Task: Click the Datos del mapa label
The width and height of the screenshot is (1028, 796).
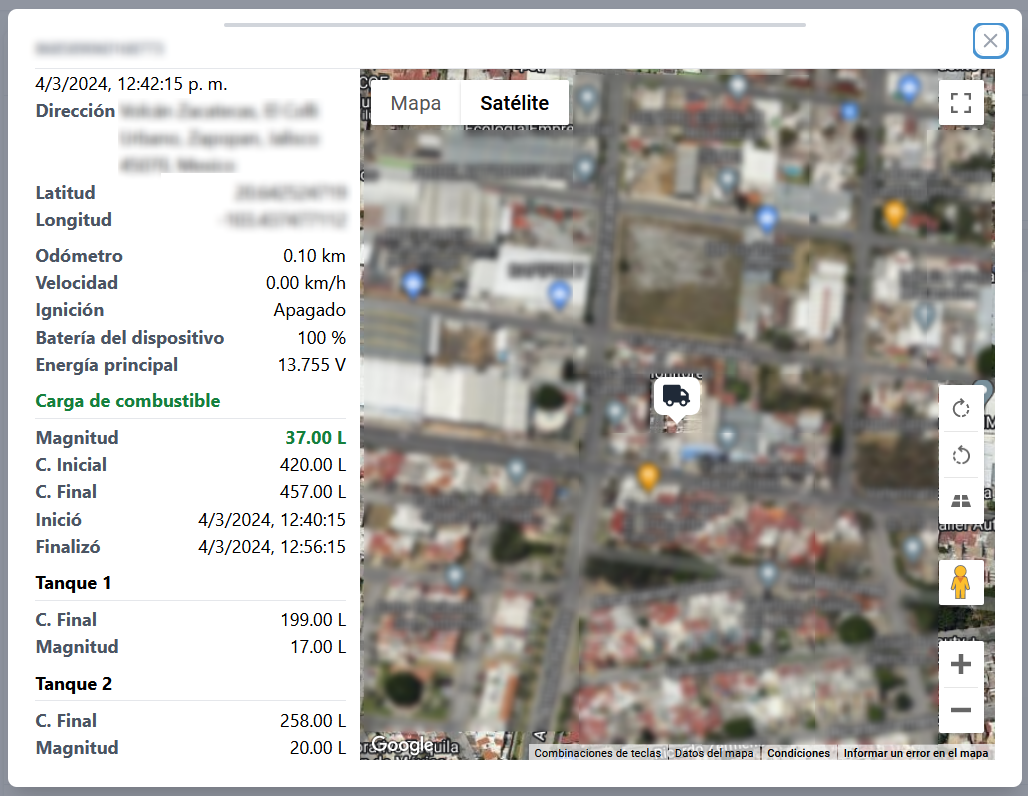Action: point(713,753)
